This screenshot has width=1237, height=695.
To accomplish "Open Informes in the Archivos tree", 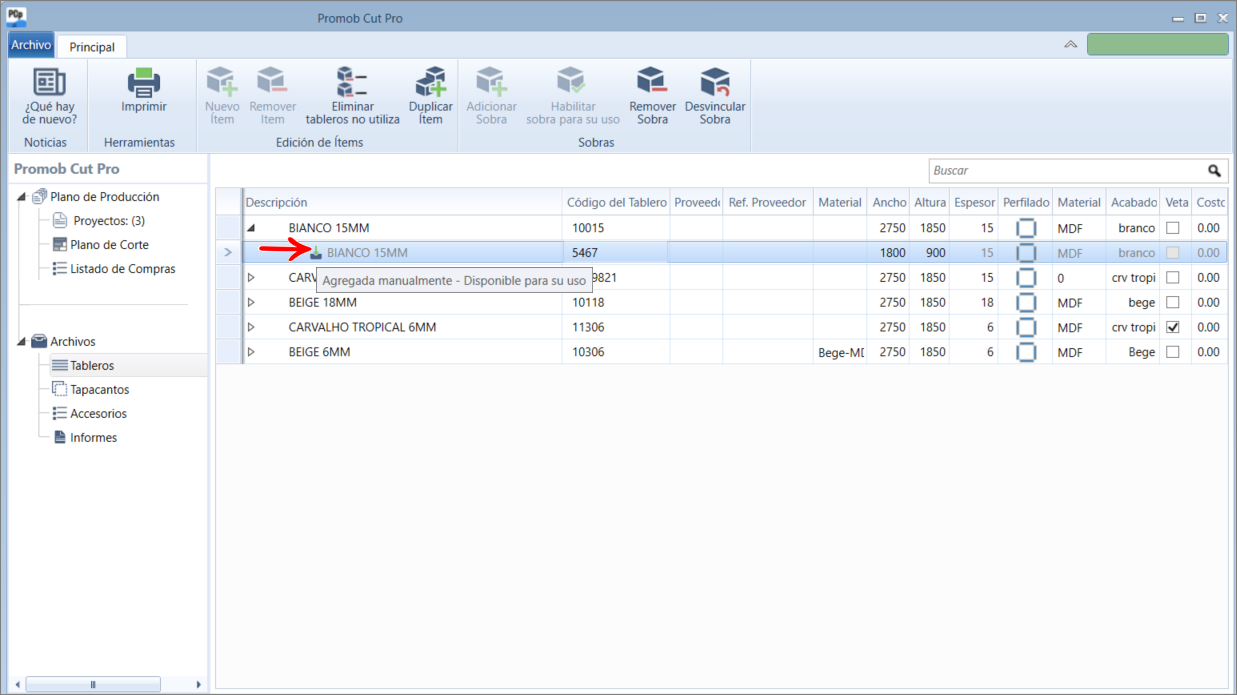I will tap(93, 438).
